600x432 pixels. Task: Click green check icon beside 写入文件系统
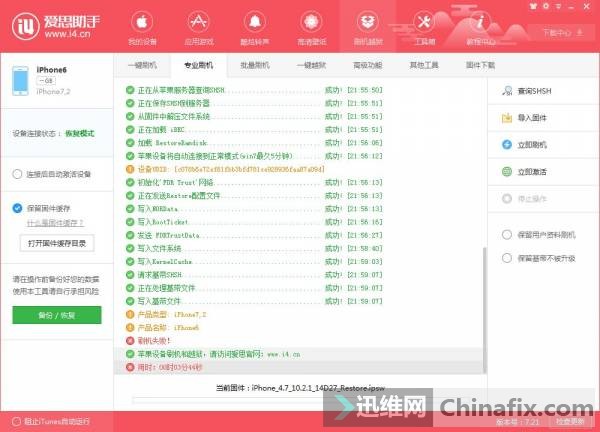pos(130,248)
